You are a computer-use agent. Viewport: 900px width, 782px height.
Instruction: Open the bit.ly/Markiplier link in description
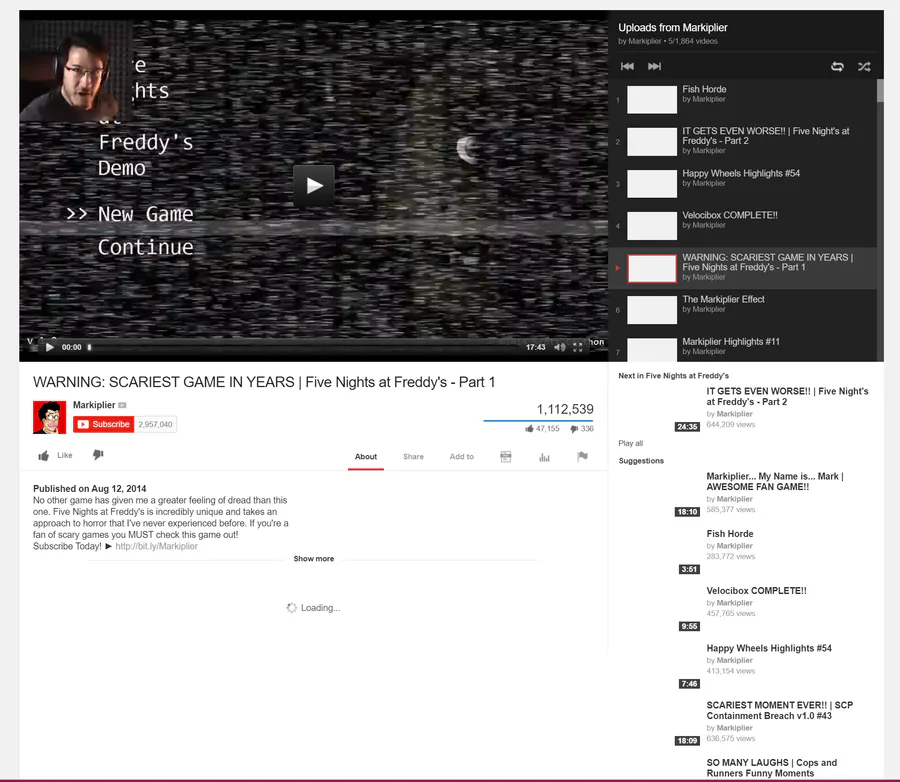pyautogui.click(x=156, y=546)
